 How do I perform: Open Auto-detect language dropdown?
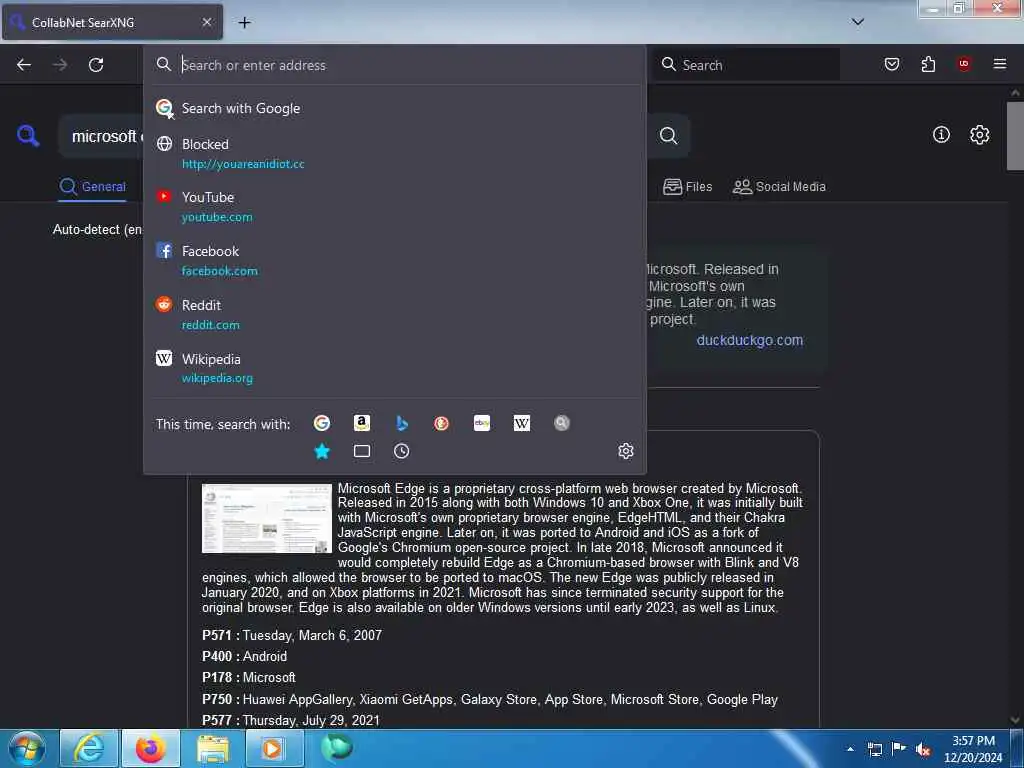[x=97, y=230]
